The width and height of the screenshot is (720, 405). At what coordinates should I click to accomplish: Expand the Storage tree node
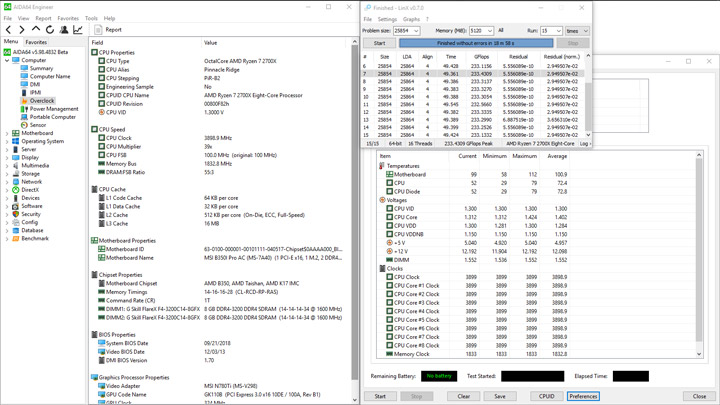7,174
